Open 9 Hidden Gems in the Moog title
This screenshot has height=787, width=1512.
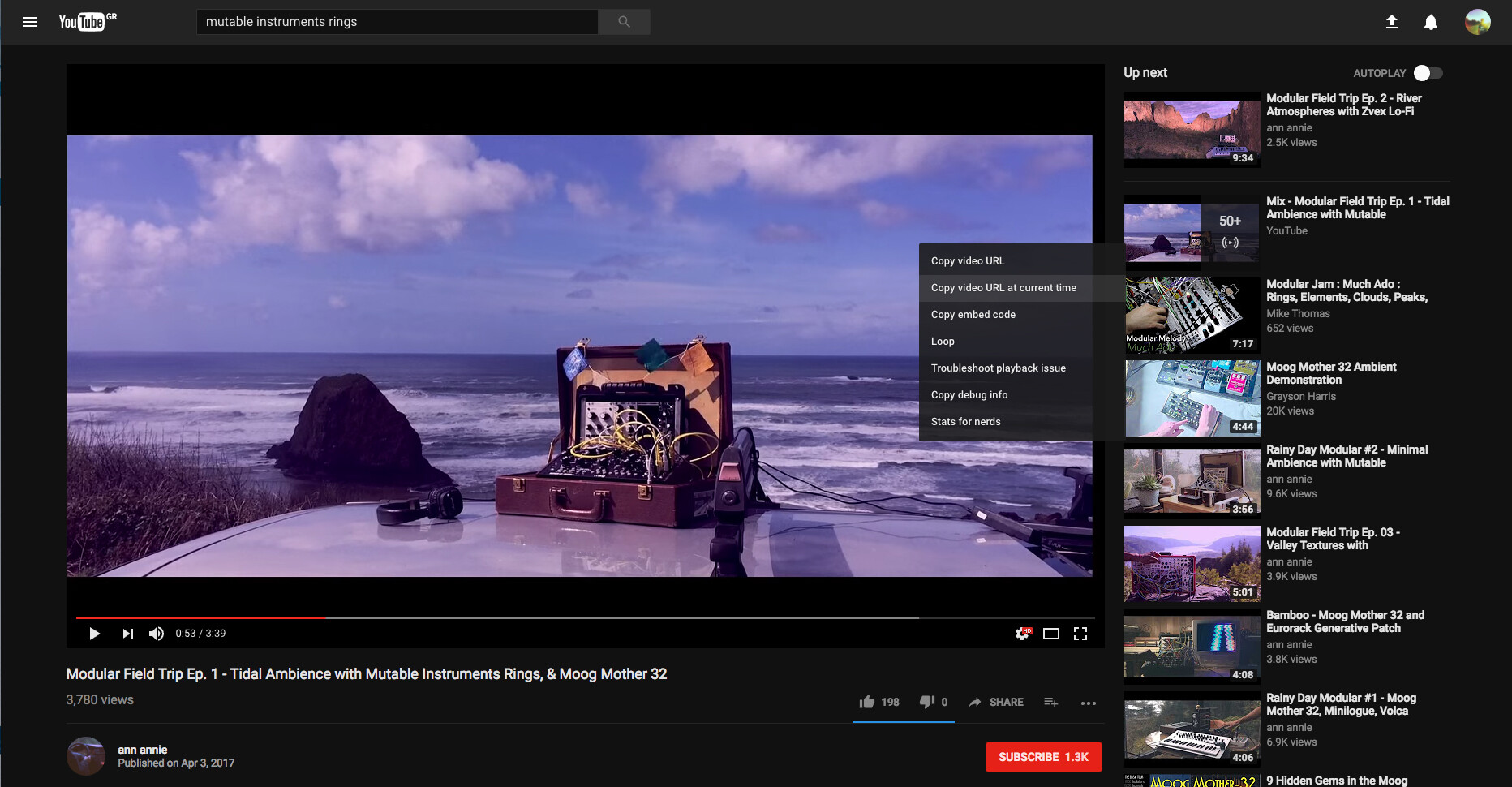[1337, 781]
